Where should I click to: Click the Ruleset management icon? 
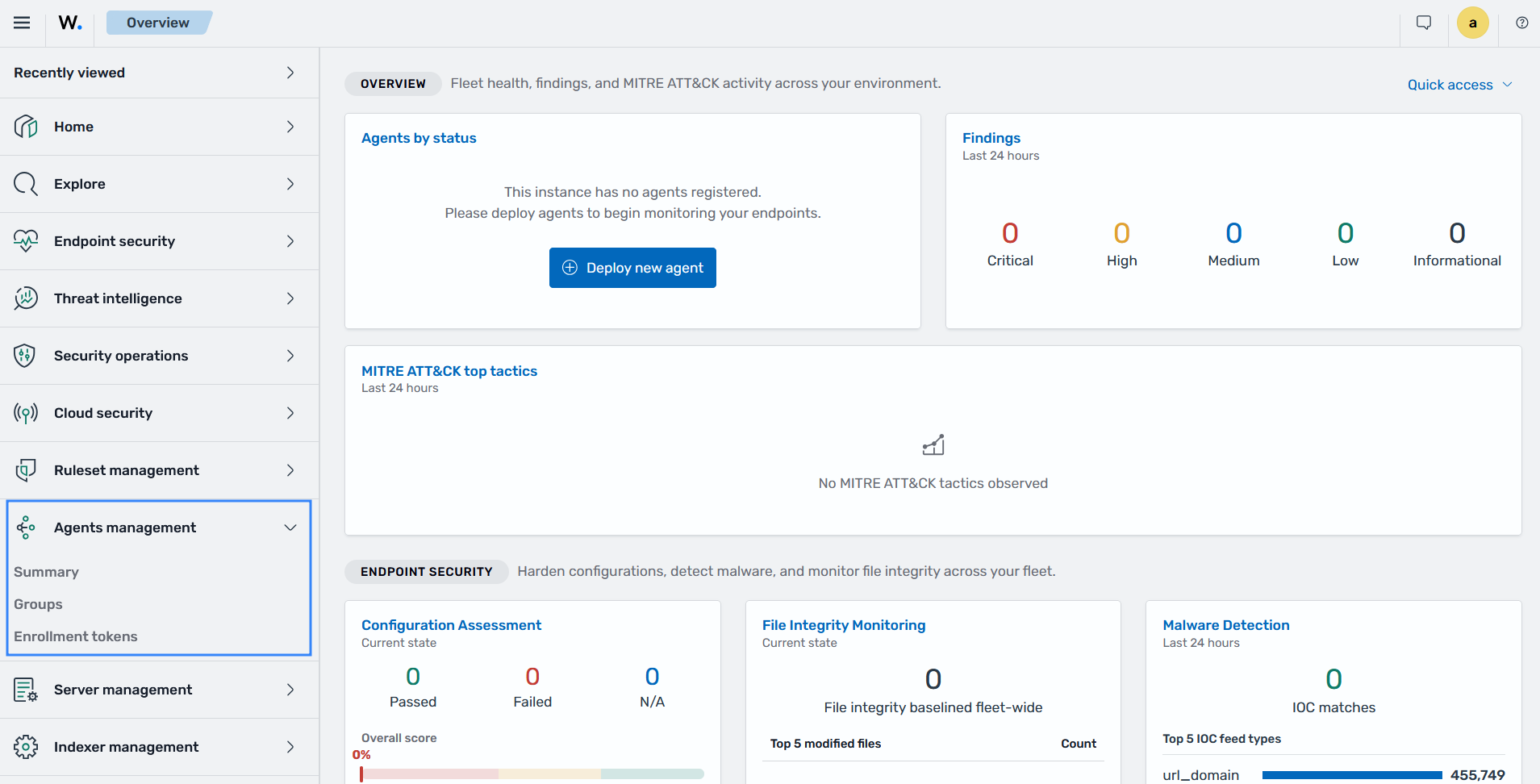[x=26, y=470]
